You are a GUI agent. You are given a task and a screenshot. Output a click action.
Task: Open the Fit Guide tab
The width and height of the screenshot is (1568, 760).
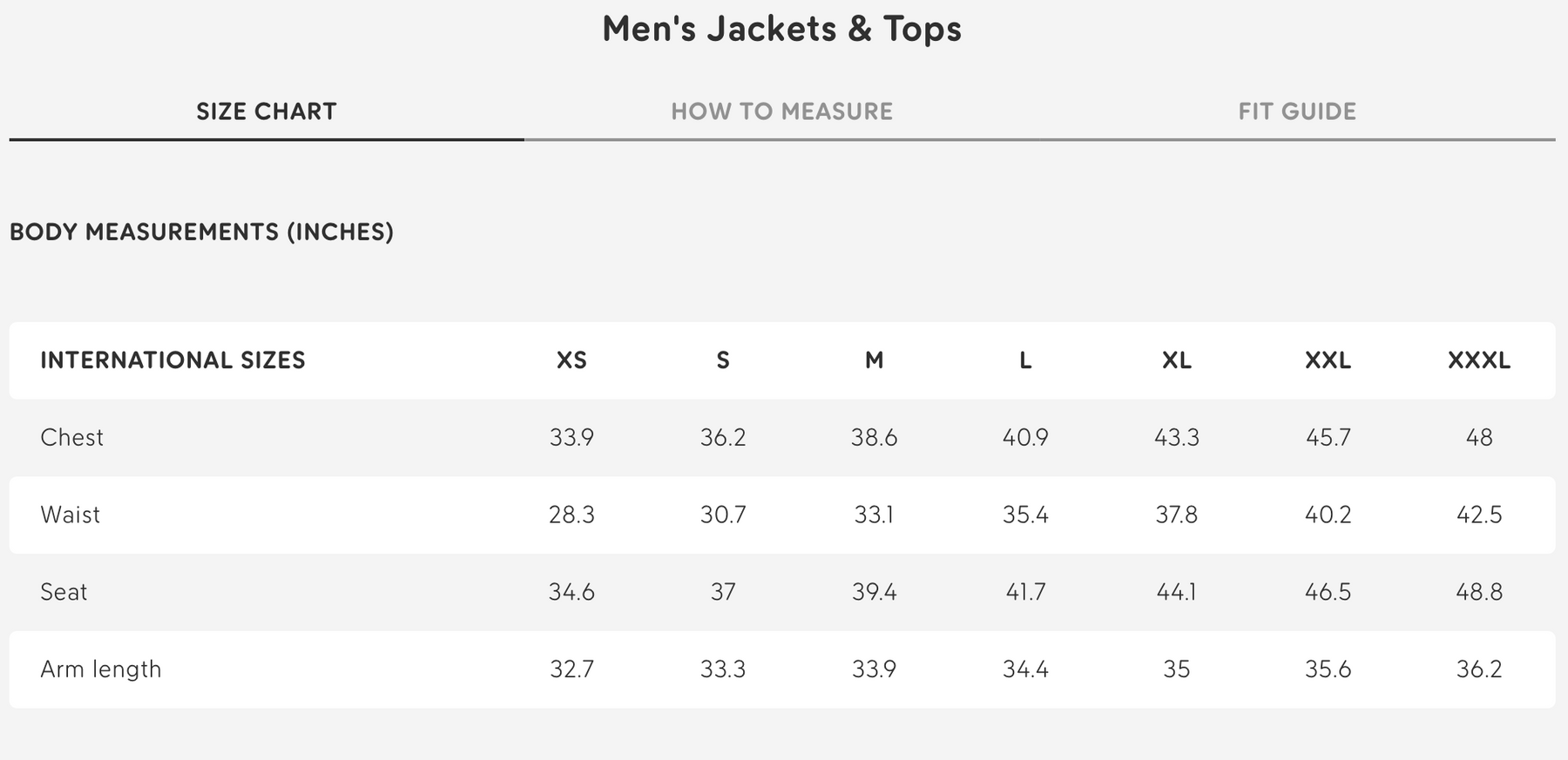(1297, 111)
